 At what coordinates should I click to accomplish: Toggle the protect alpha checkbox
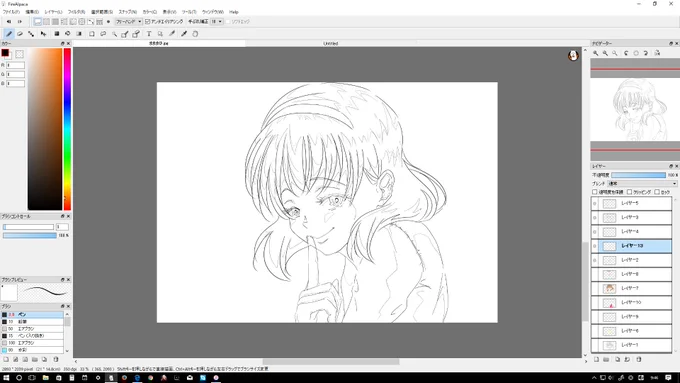[595, 192]
